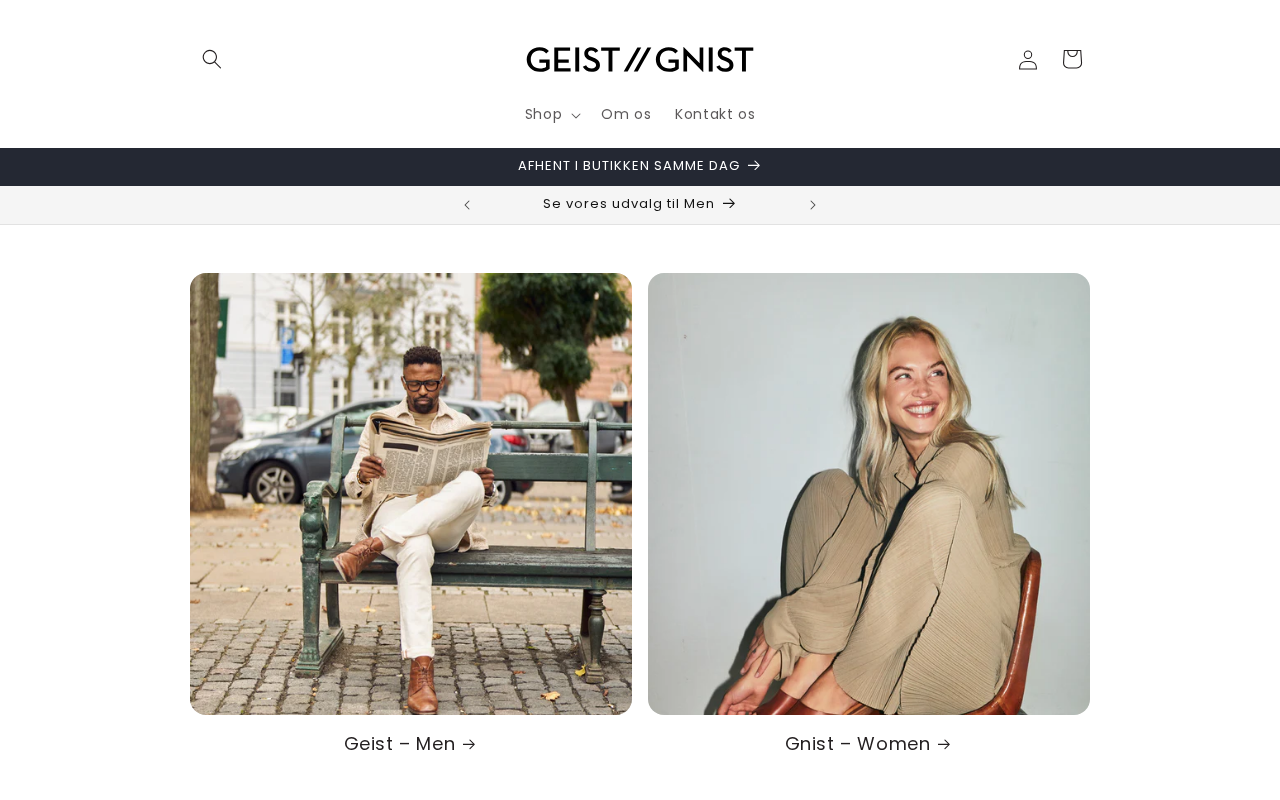The height and width of the screenshot is (800, 1280).
Task: Click the account login person icon
Action: tap(1028, 59)
